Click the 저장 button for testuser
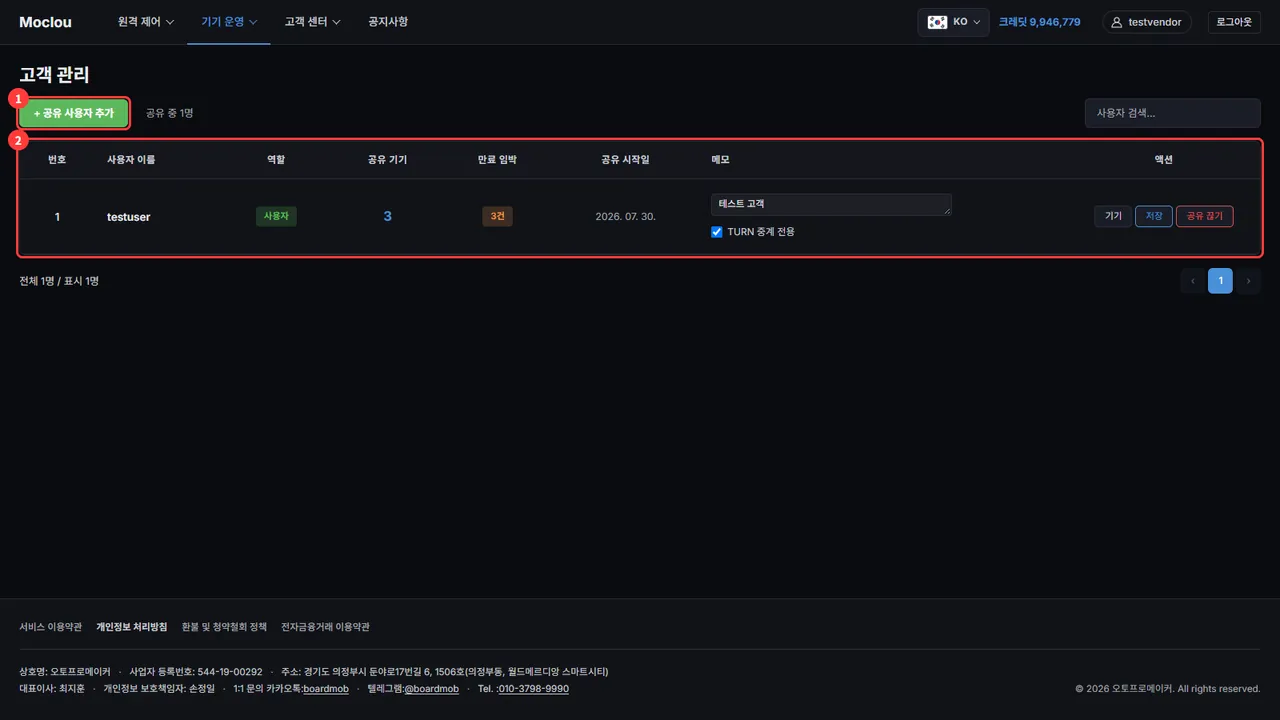 click(1154, 216)
